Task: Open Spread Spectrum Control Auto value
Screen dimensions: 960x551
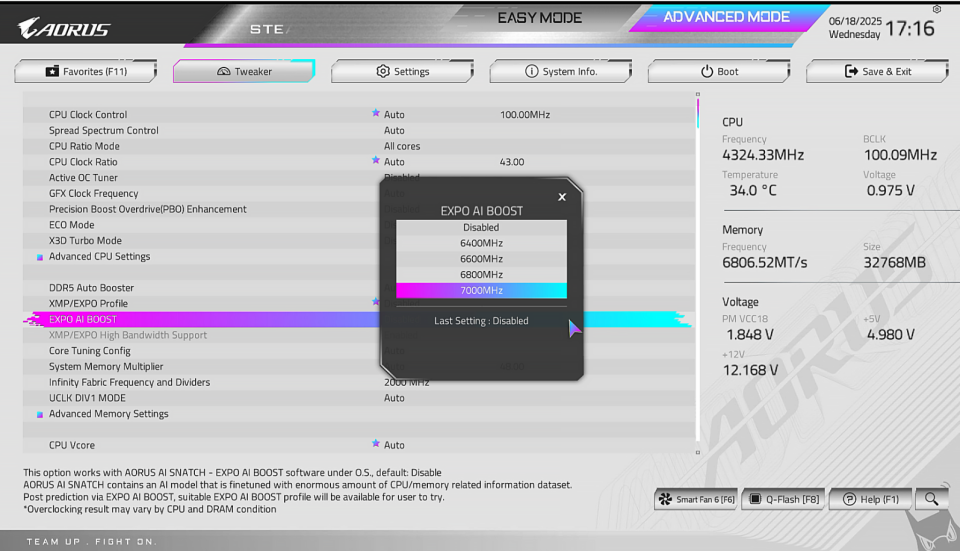Action: (x=394, y=130)
